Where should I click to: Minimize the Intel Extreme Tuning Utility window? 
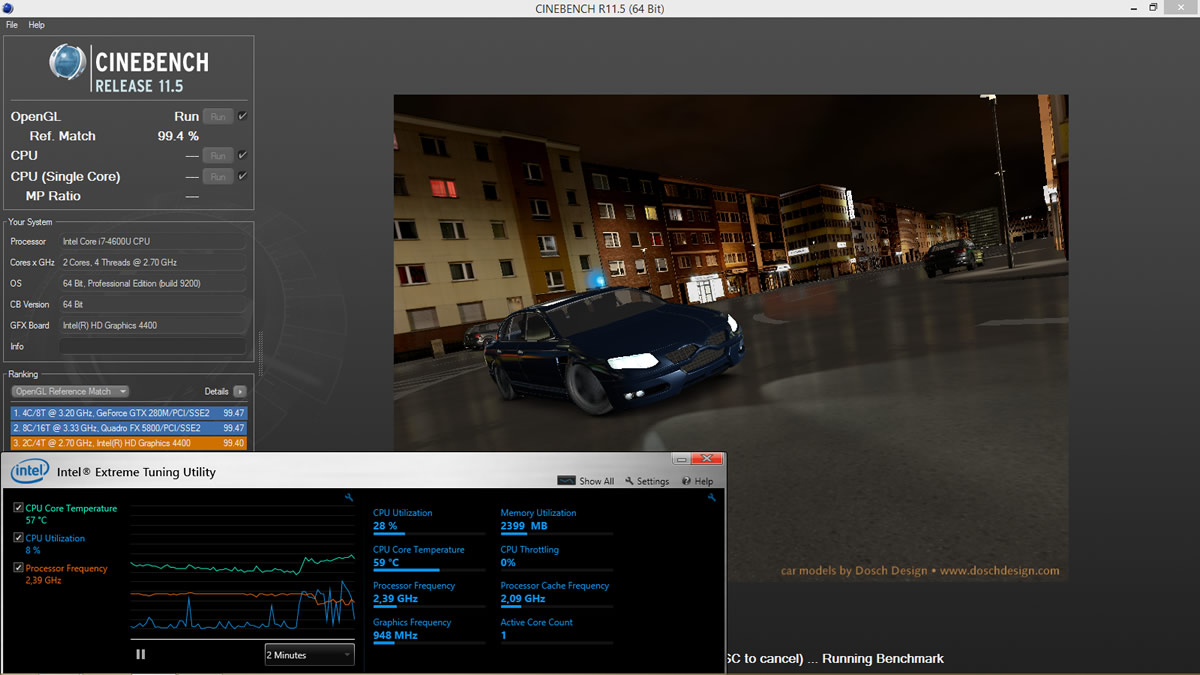click(682, 459)
